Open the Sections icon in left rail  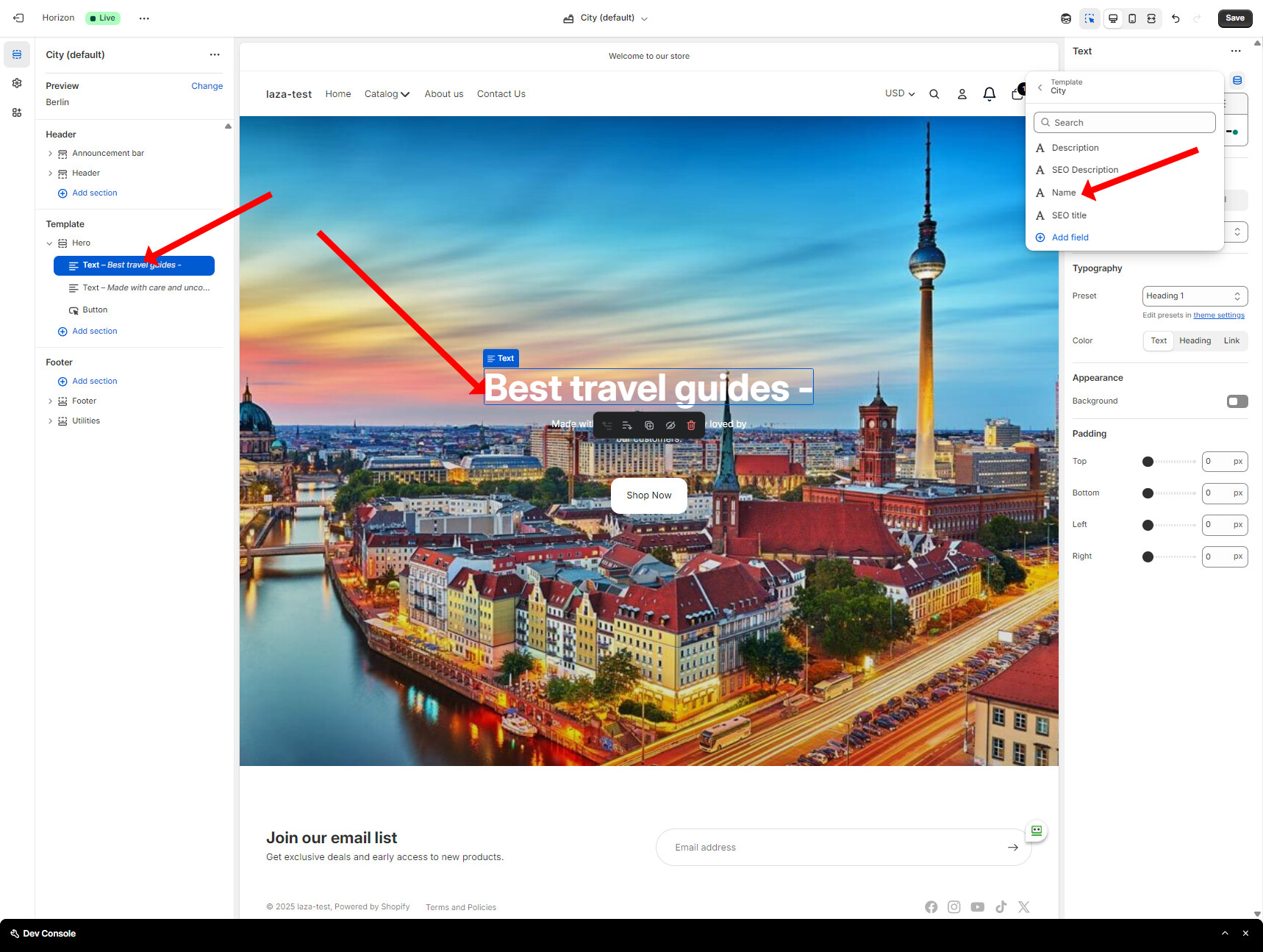coord(17,54)
